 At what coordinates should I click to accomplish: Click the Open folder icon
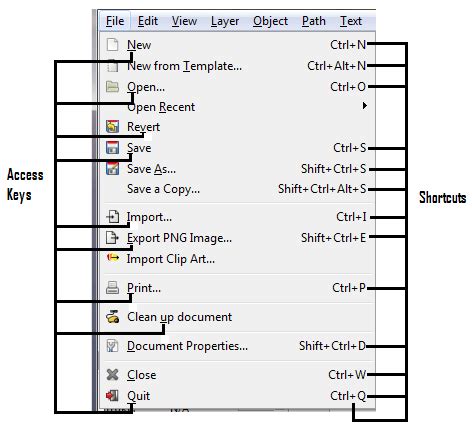click(x=112, y=87)
